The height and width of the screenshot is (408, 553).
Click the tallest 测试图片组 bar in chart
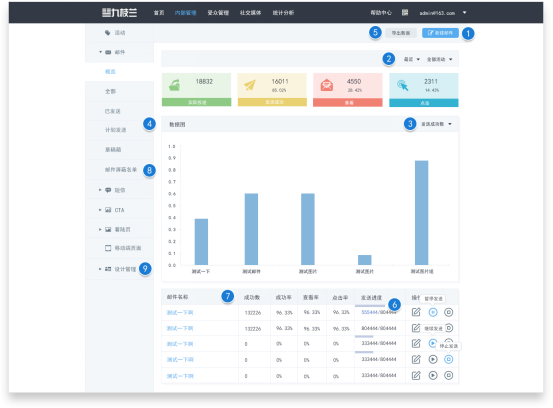coord(421,213)
